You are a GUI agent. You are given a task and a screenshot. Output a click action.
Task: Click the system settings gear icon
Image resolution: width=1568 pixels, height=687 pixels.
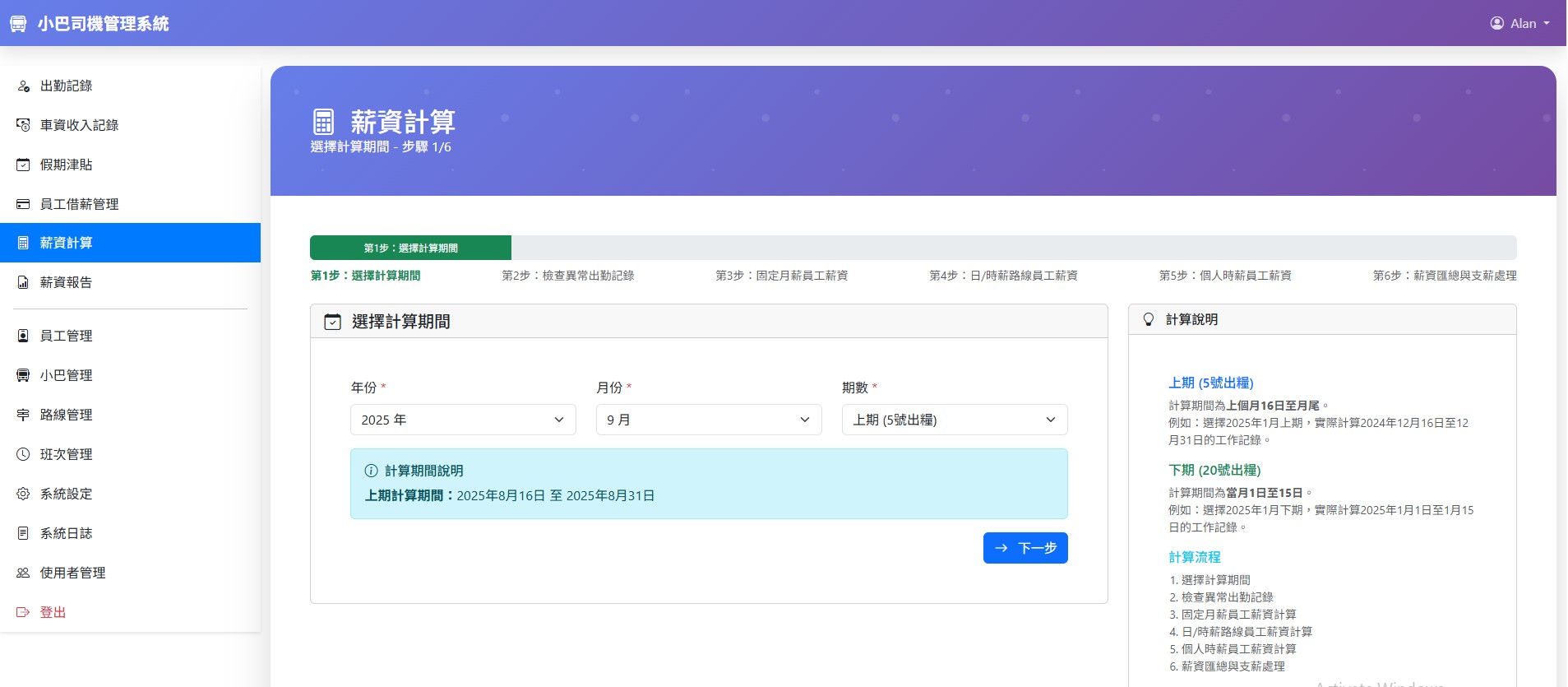pyautogui.click(x=23, y=494)
